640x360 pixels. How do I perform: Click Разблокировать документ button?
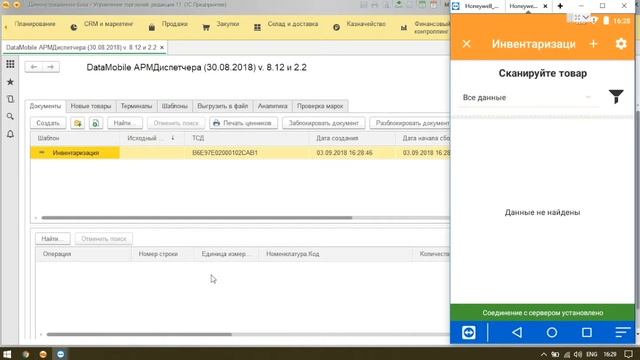pos(410,123)
